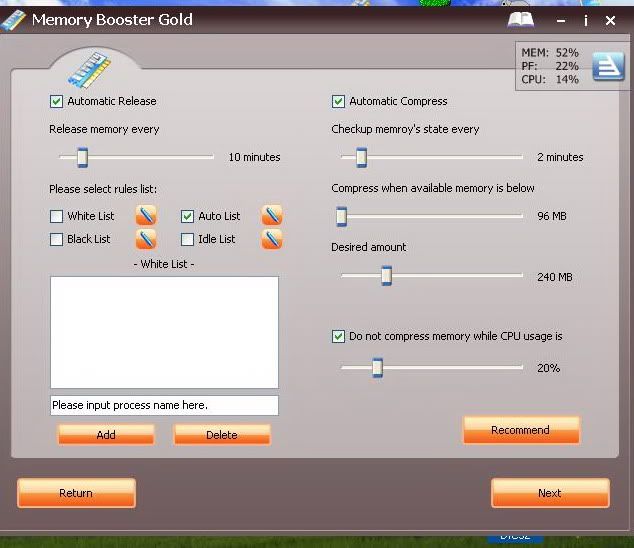634x548 pixels.
Task: Click the Checkup memory state slider handle
Action: 361,157
